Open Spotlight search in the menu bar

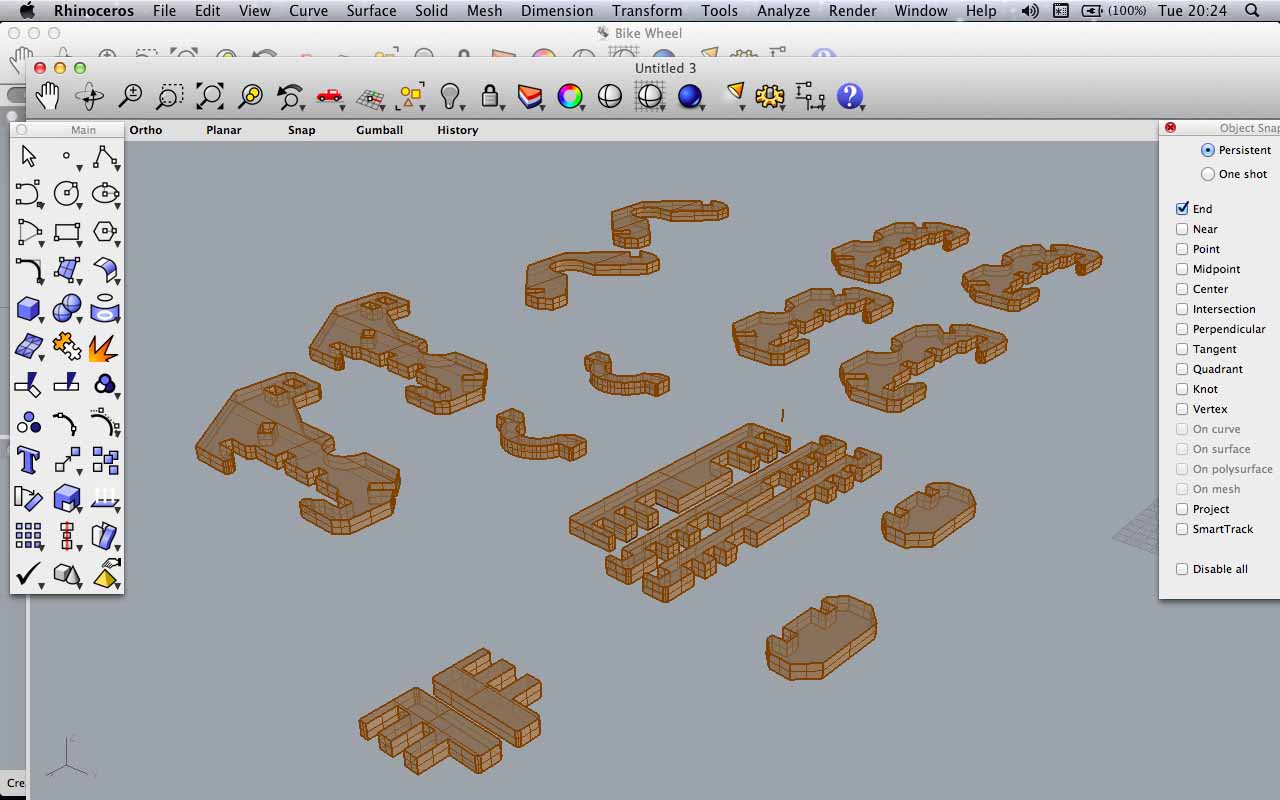pyautogui.click(x=1252, y=11)
